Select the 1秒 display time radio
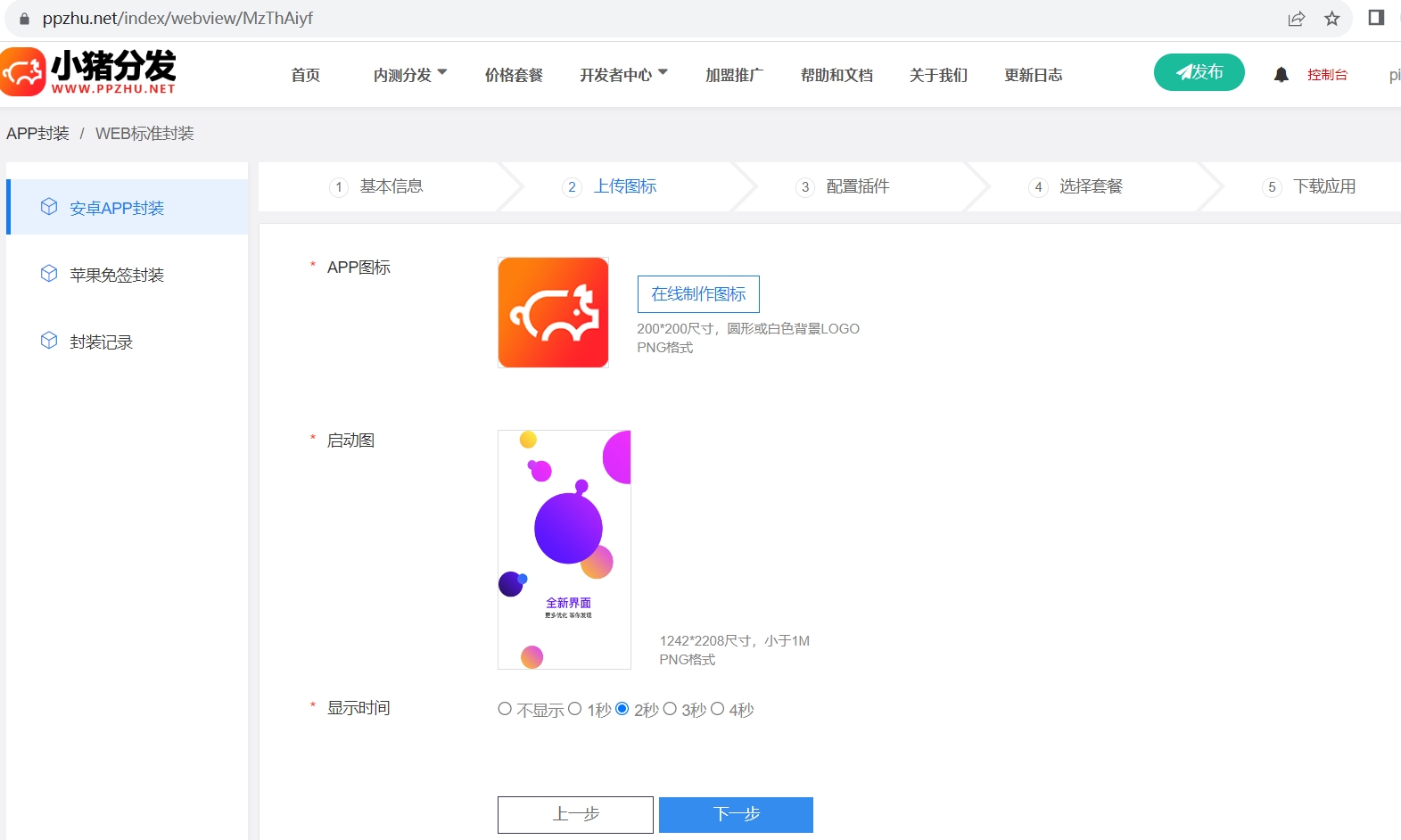 pos(575,709)
